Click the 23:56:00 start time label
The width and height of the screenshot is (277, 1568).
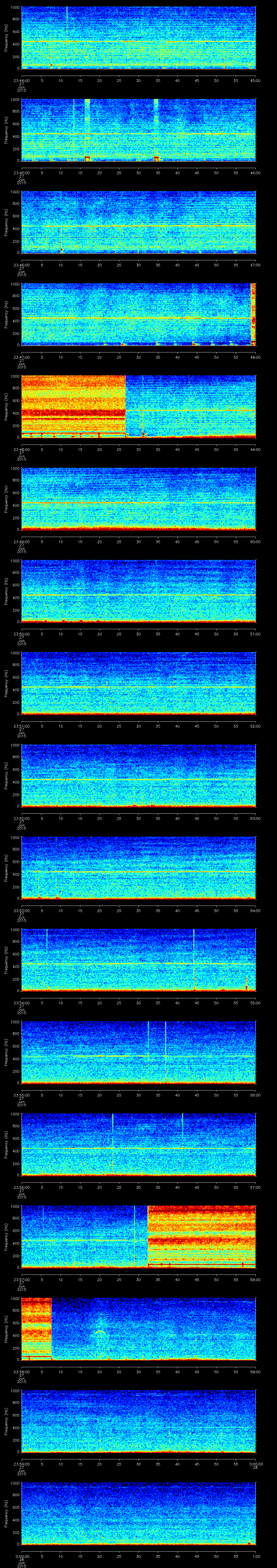click(21, 1187)
